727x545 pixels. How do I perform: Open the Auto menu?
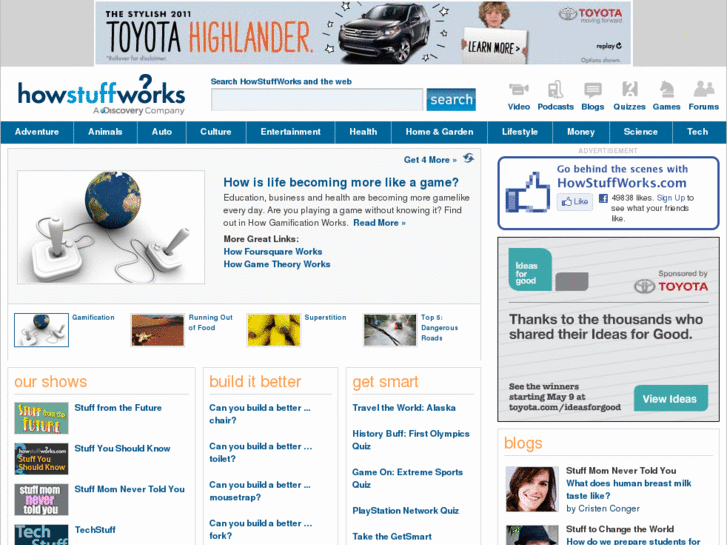coord(162,132)
